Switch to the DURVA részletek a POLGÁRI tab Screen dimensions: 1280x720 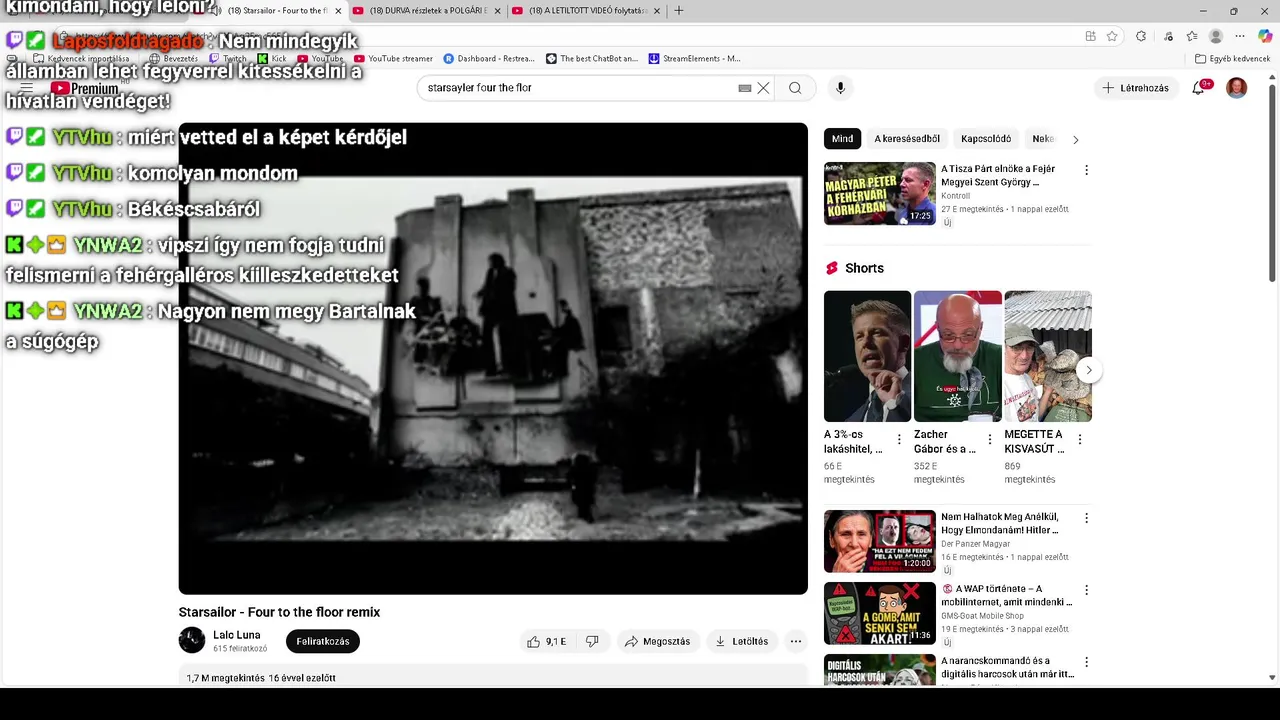click(429, 11)
